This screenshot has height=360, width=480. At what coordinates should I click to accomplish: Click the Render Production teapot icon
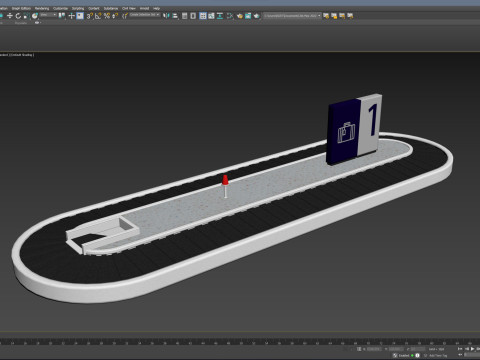click(257, 16)
